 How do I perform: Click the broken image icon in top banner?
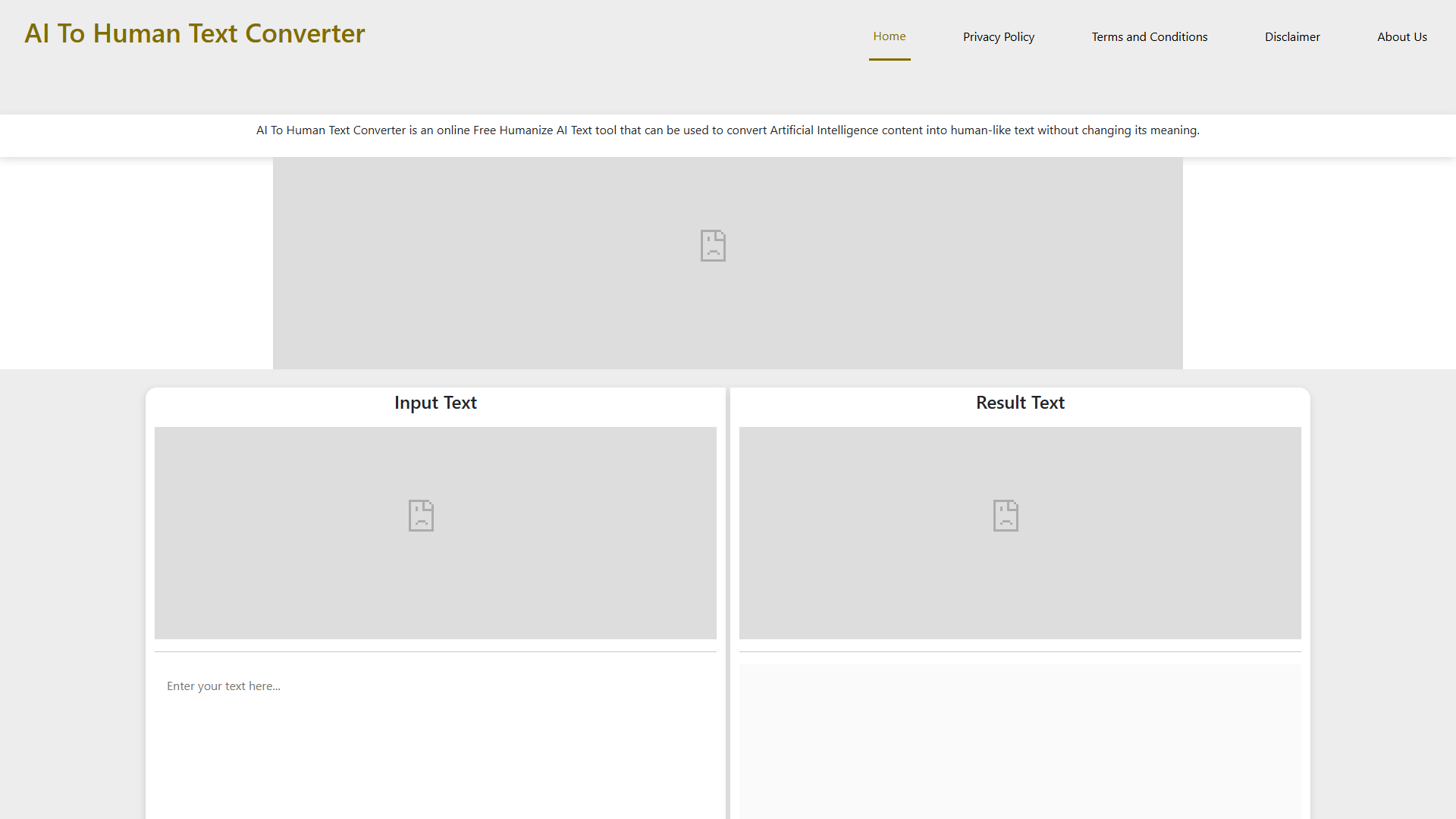click(x=713, y=246)
